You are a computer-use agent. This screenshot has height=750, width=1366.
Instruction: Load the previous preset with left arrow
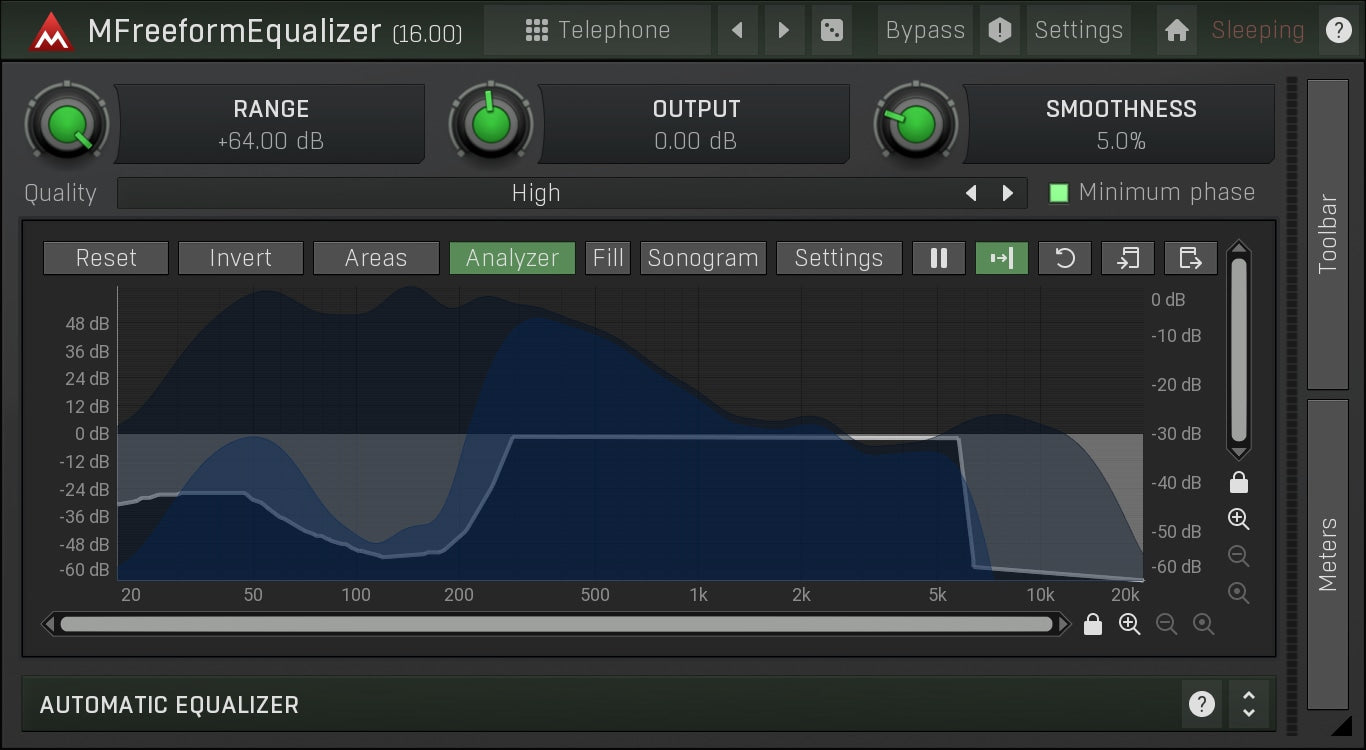click(738, 30)
